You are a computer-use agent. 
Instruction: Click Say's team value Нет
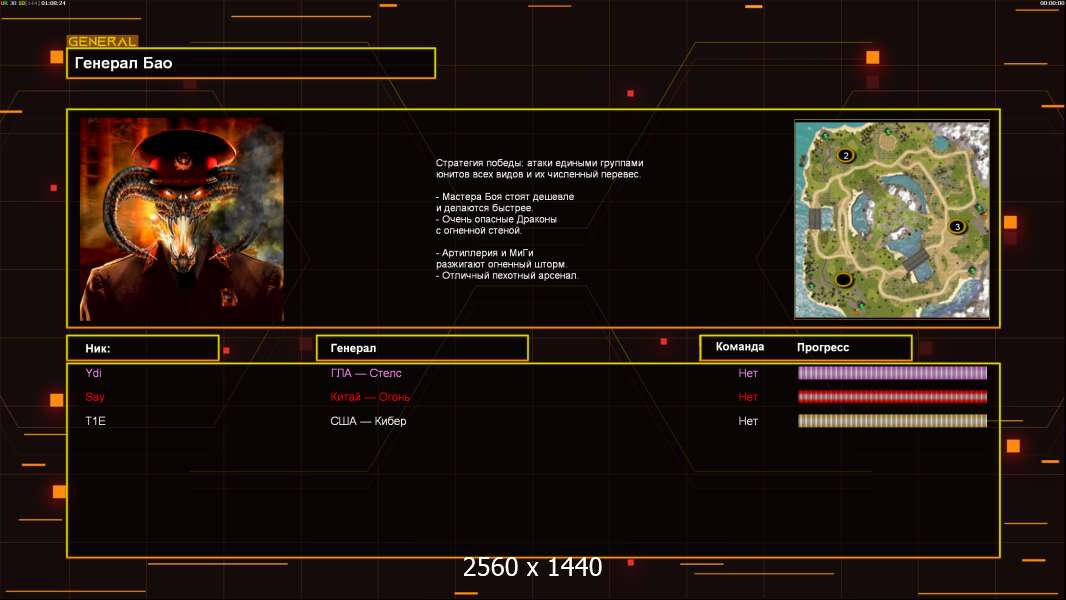tap(748, 397)
